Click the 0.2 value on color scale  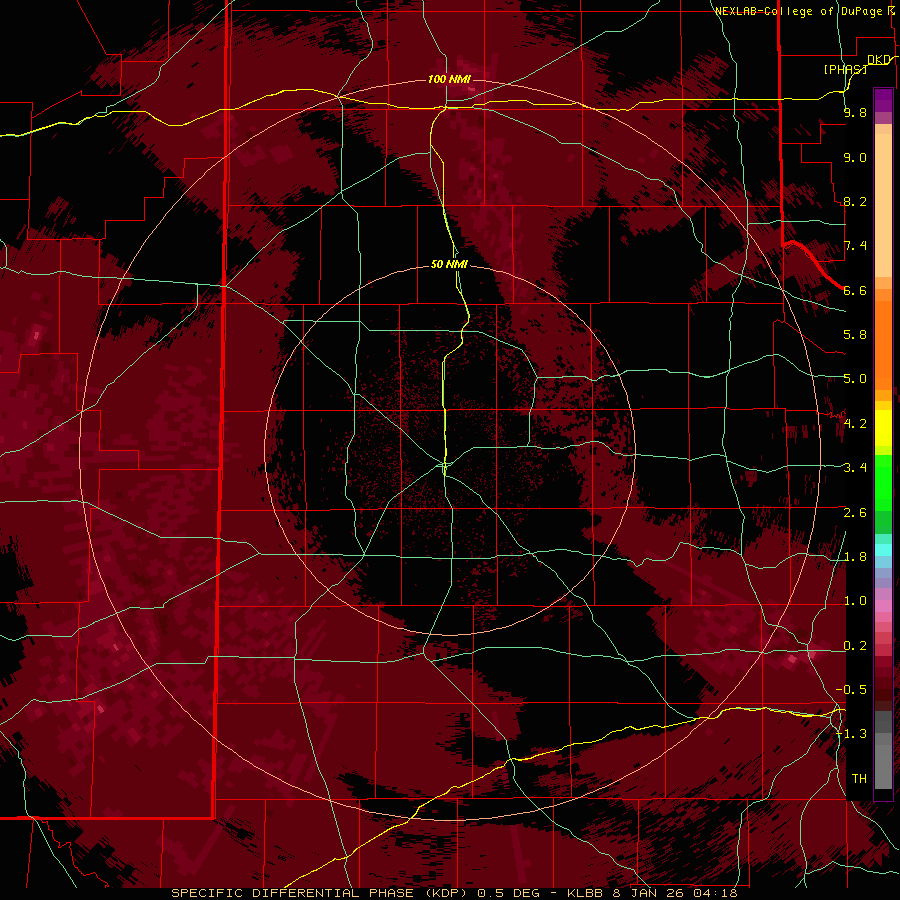tap(855, 646)
